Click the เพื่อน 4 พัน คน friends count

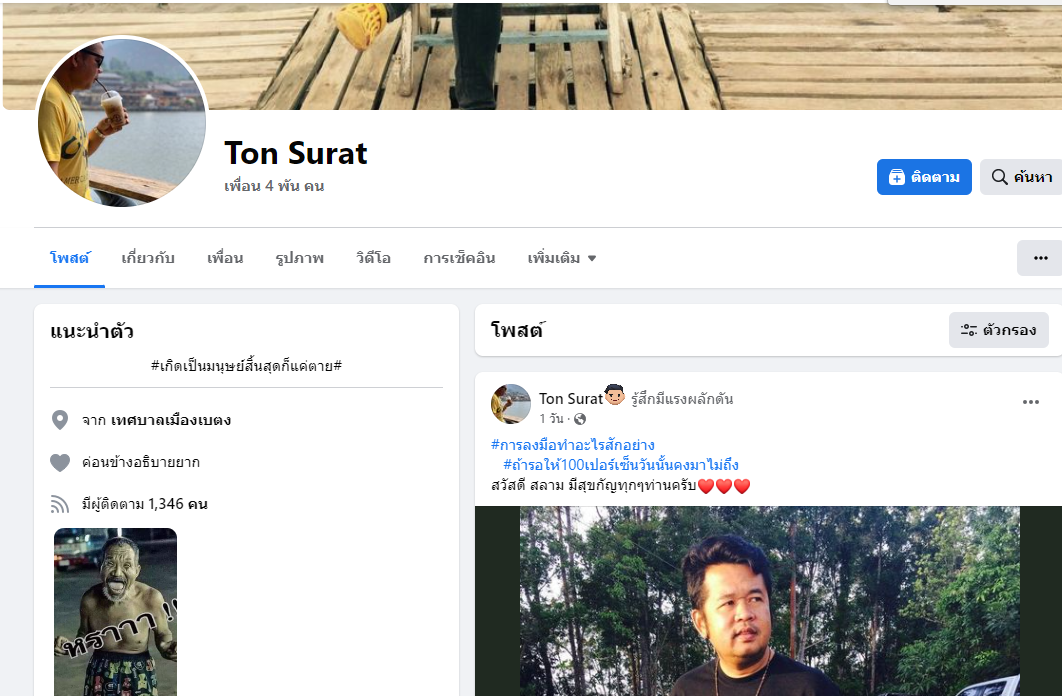click(274, 186)
